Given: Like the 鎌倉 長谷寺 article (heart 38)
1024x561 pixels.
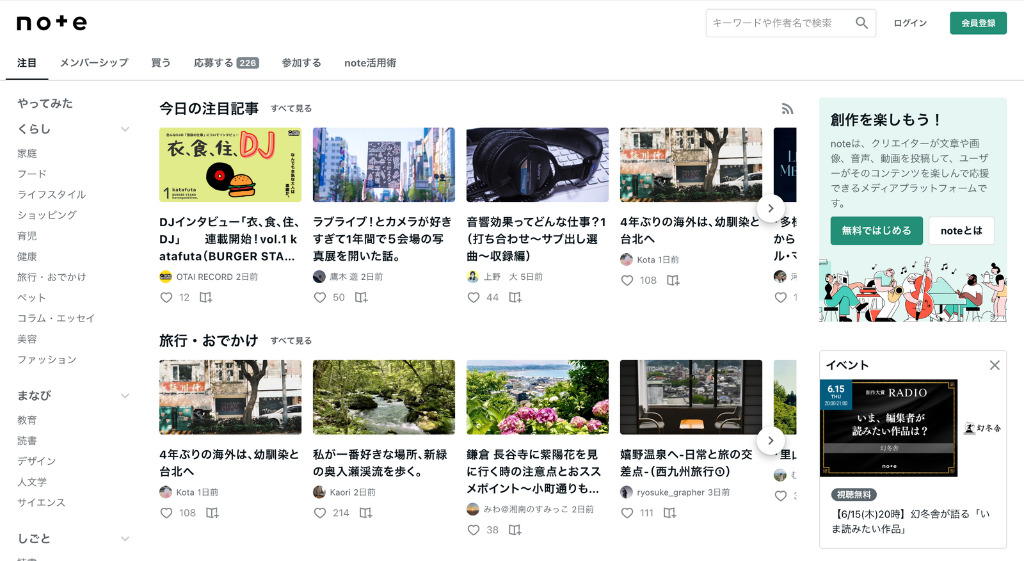Looking at the screenshot, I should tap(473, 530).
